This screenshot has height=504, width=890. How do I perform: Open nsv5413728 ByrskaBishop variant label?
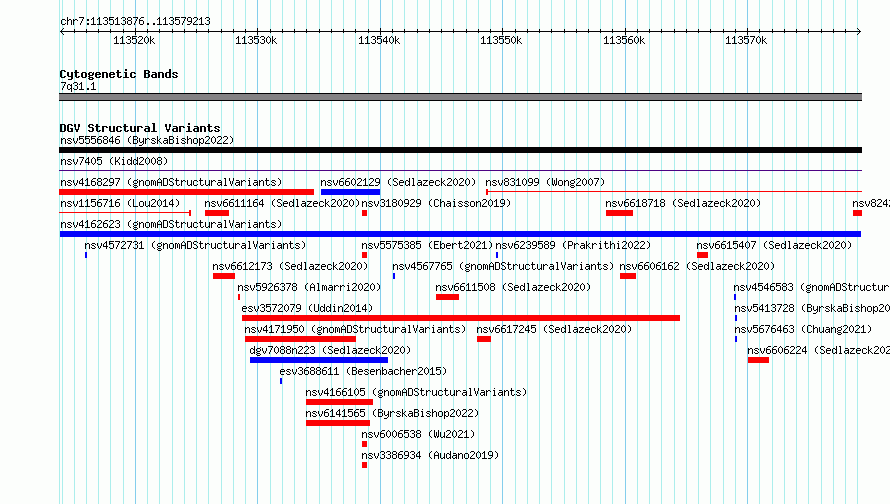point(812,308)
